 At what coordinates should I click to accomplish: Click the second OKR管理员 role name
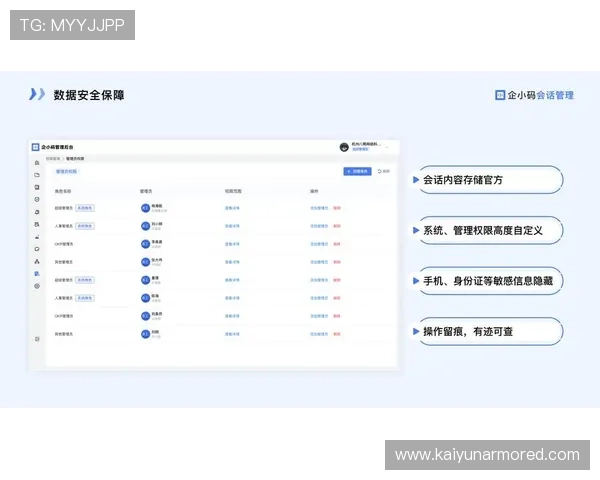64,316
